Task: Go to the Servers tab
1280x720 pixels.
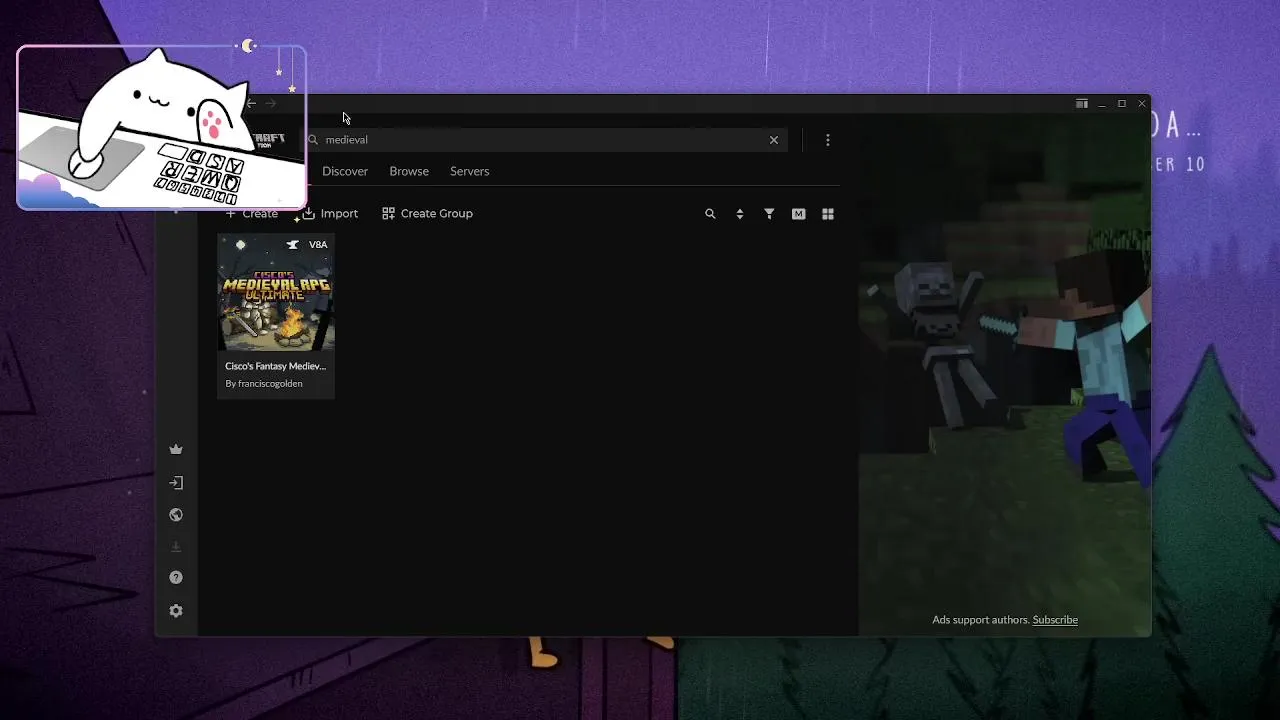Action: pos(469,171)
